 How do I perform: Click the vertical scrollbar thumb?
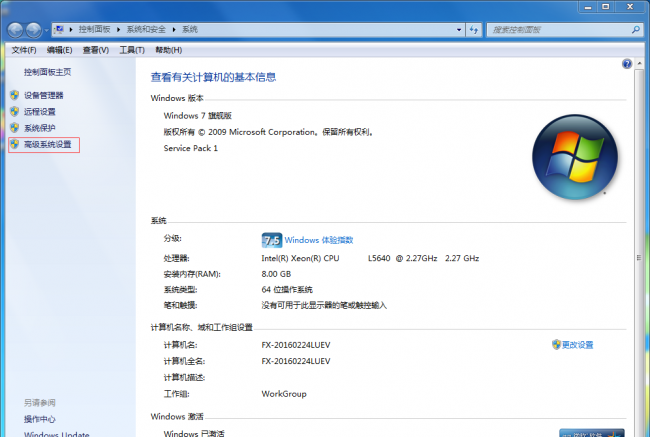pos(639,258)
